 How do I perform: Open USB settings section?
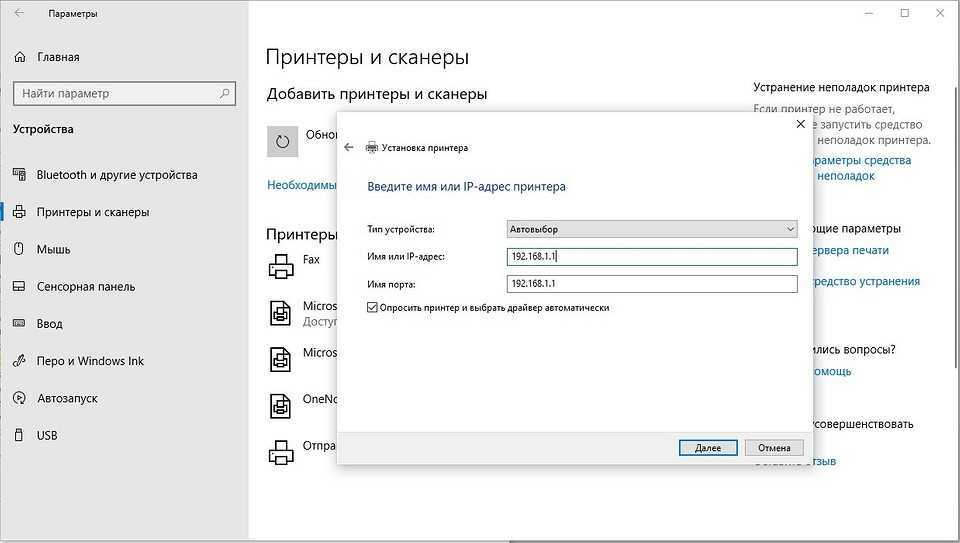click(47, 435)
